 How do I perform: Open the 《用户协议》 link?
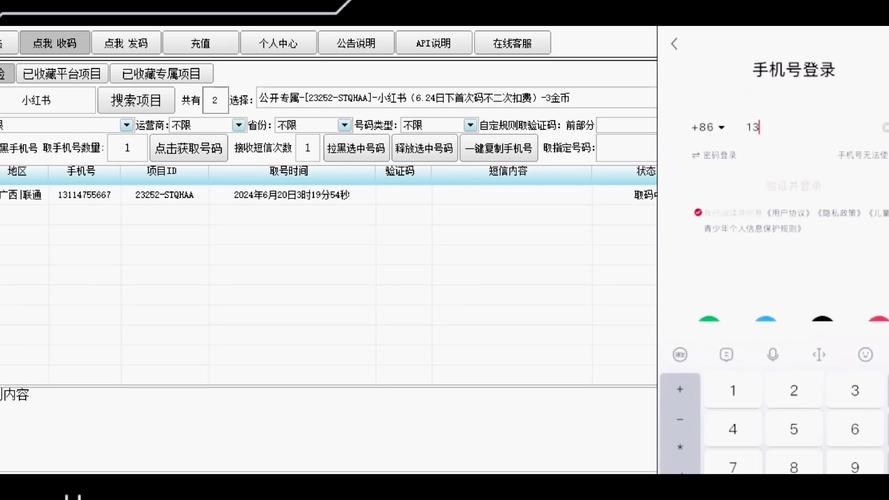(789, 213)
